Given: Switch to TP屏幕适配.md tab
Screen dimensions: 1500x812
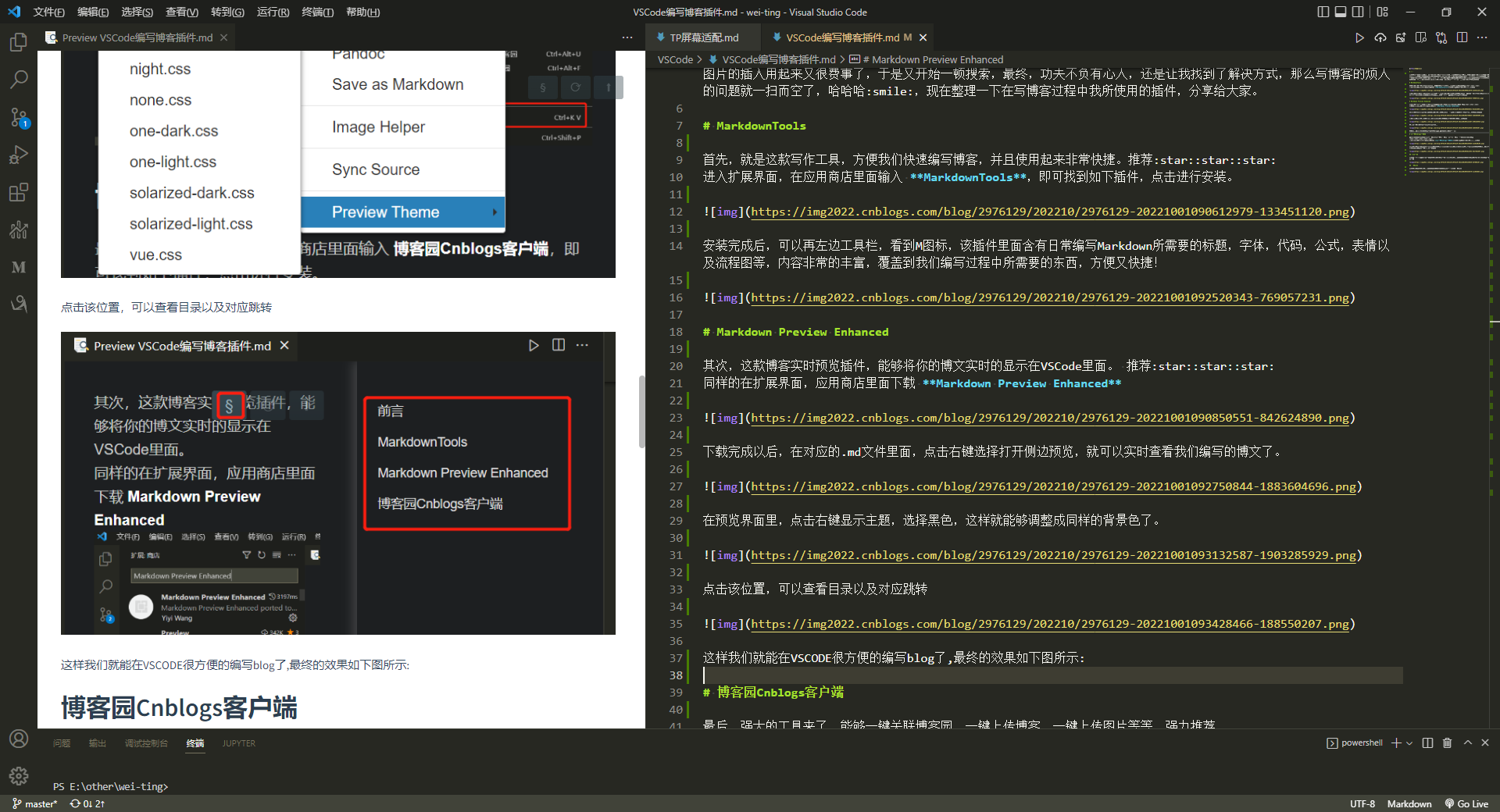Looking at the screenshot, I should pyautogui.click(x=703, y=37).
